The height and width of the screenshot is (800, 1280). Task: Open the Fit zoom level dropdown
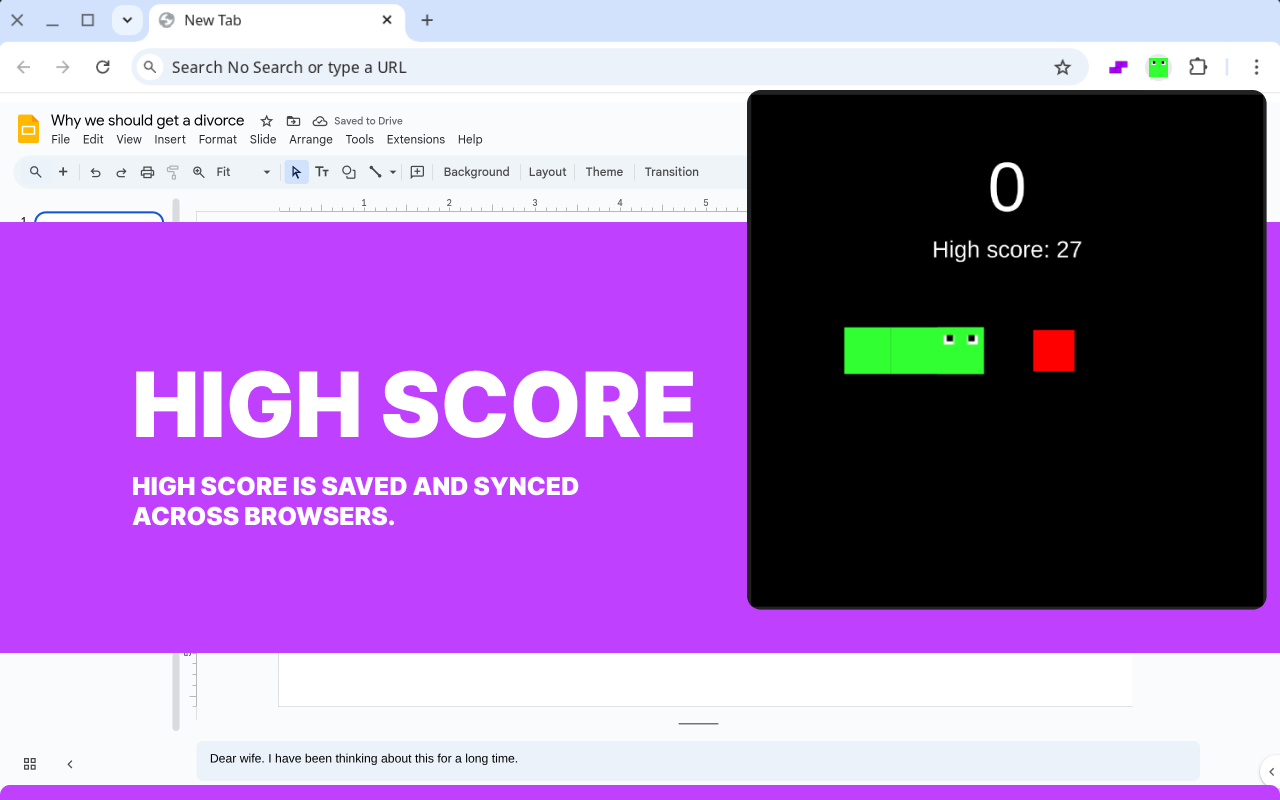click(x=244, y=172)
